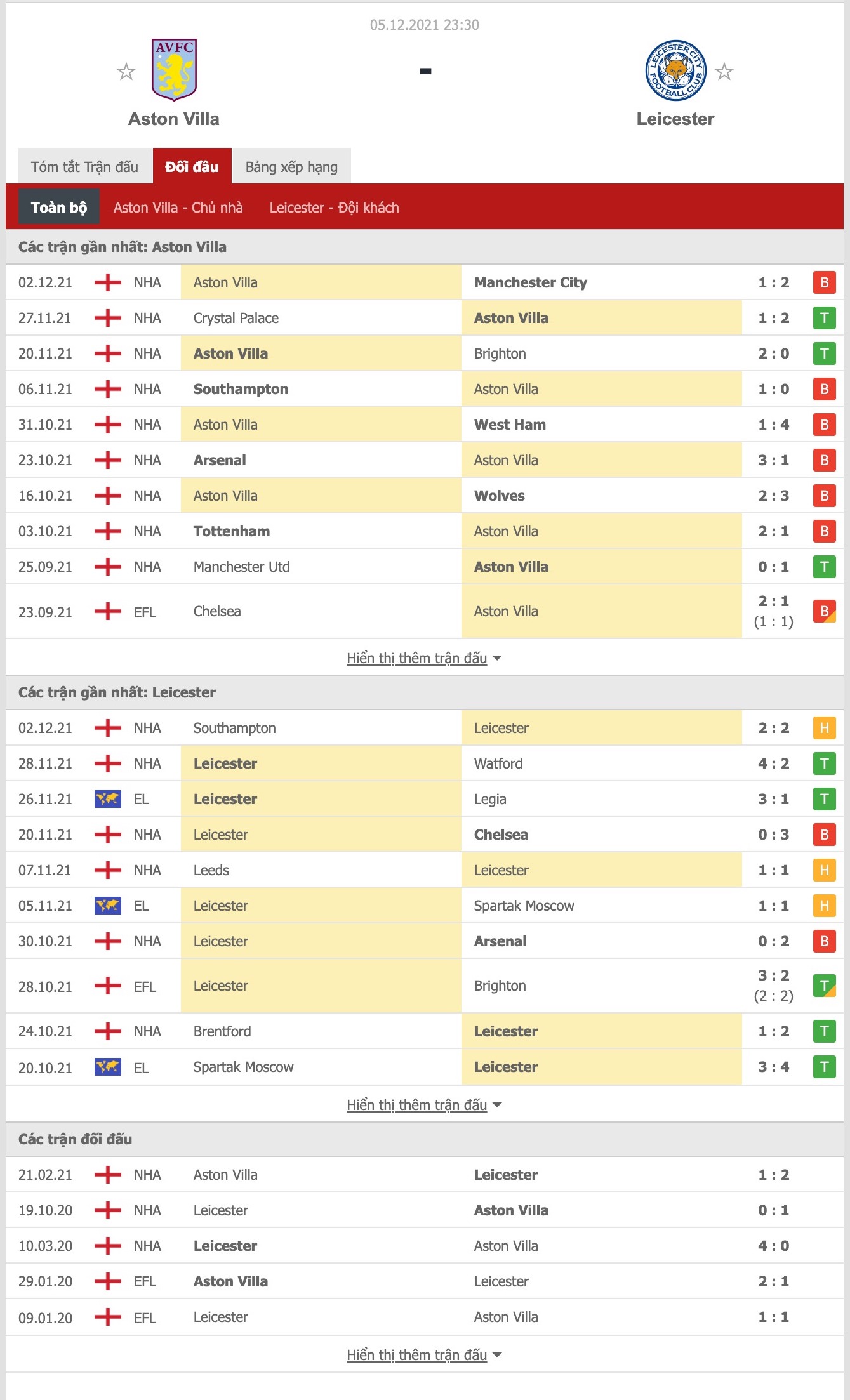The width and height of the screenshot is (850, 1400).
Task: Click the loss badge for Aston Villa vs Wolves
Action: click(x=825, y=496)
